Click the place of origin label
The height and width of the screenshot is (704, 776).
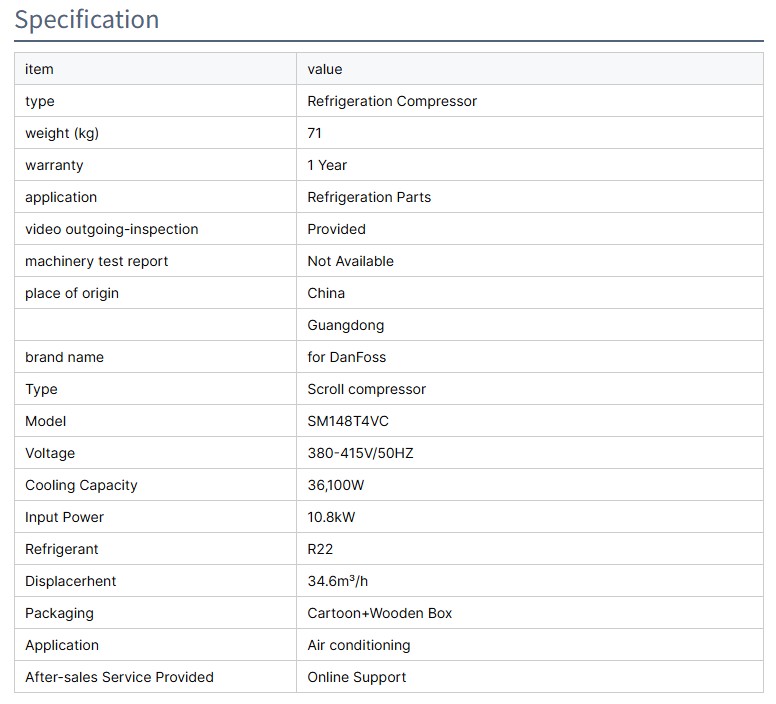[x=72, y=293]
